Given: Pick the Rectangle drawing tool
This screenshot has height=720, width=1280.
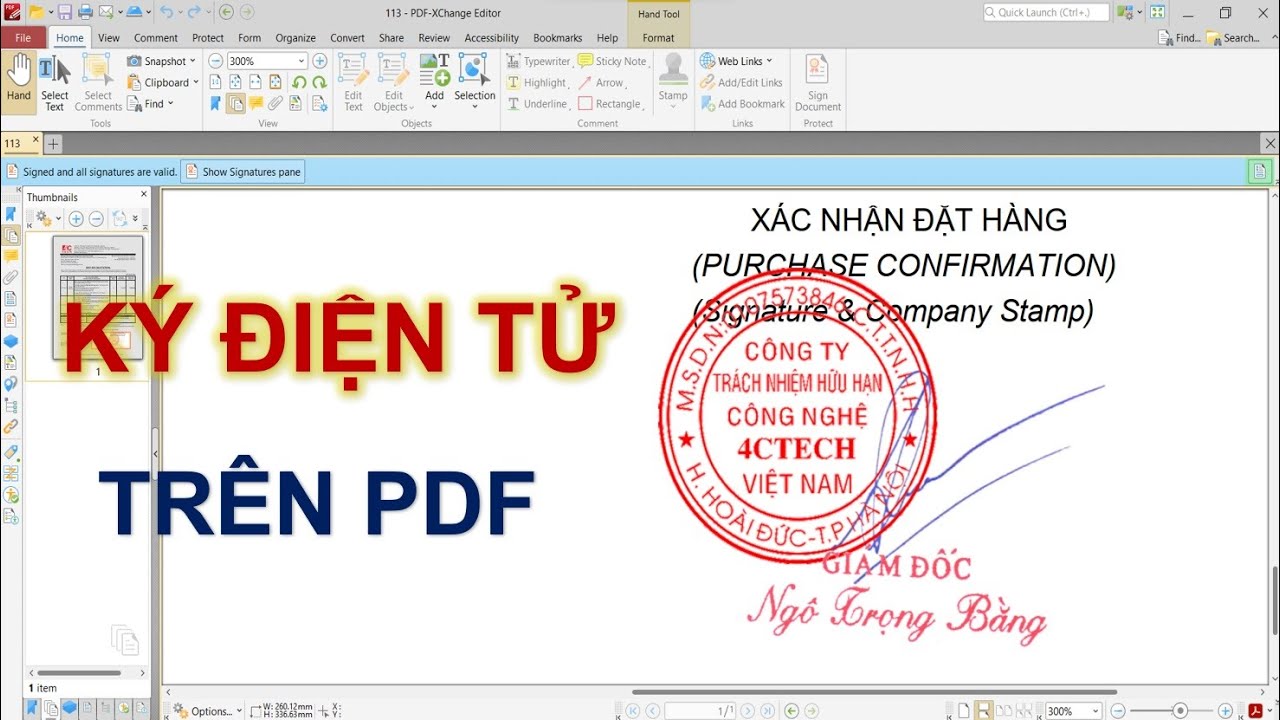Looking at the screenshot, I should coord(609,104).
